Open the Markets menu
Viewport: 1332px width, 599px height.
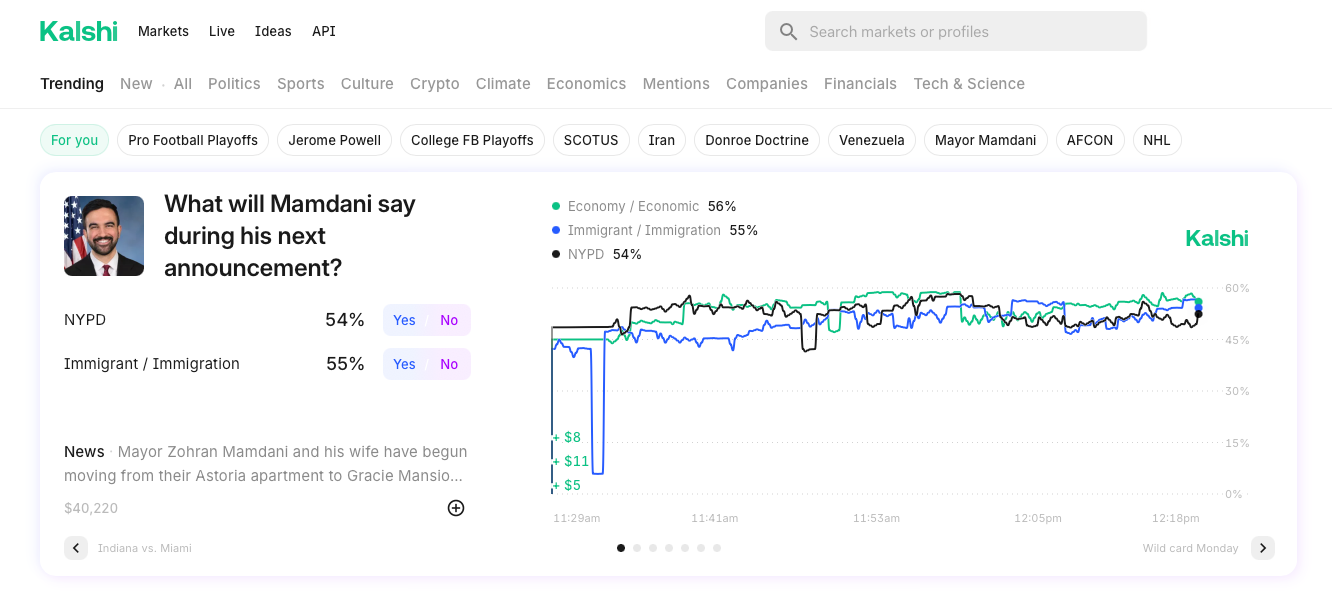tap(163, 31)
